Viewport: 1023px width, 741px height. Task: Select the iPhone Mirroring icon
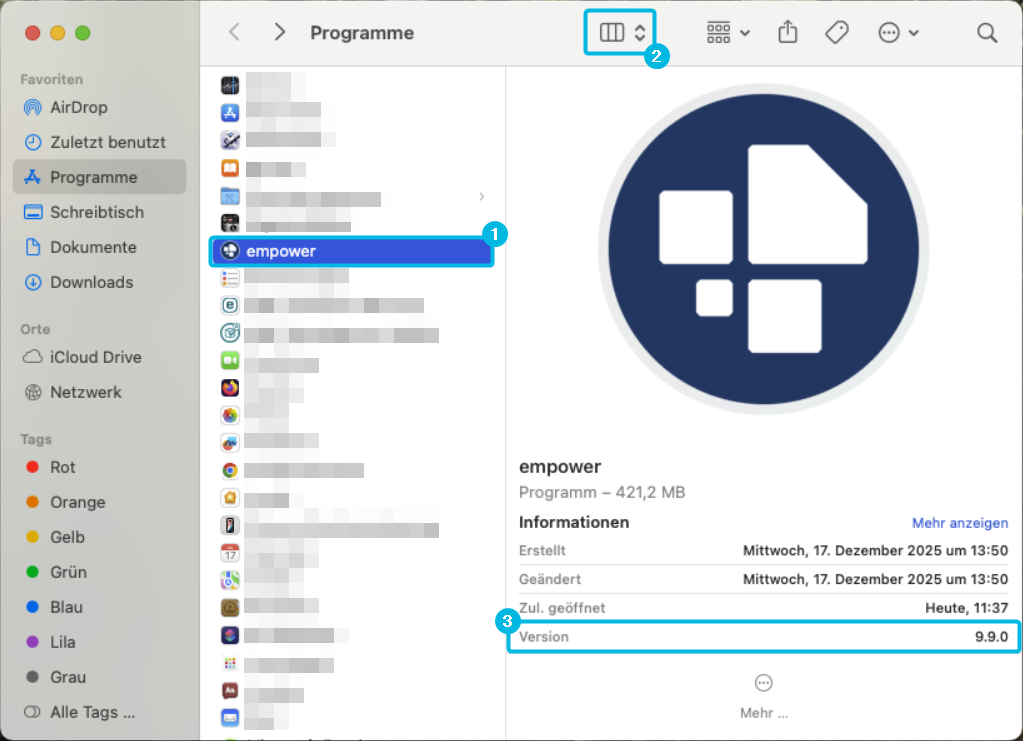pyautogui.click(x=230, y=526)
